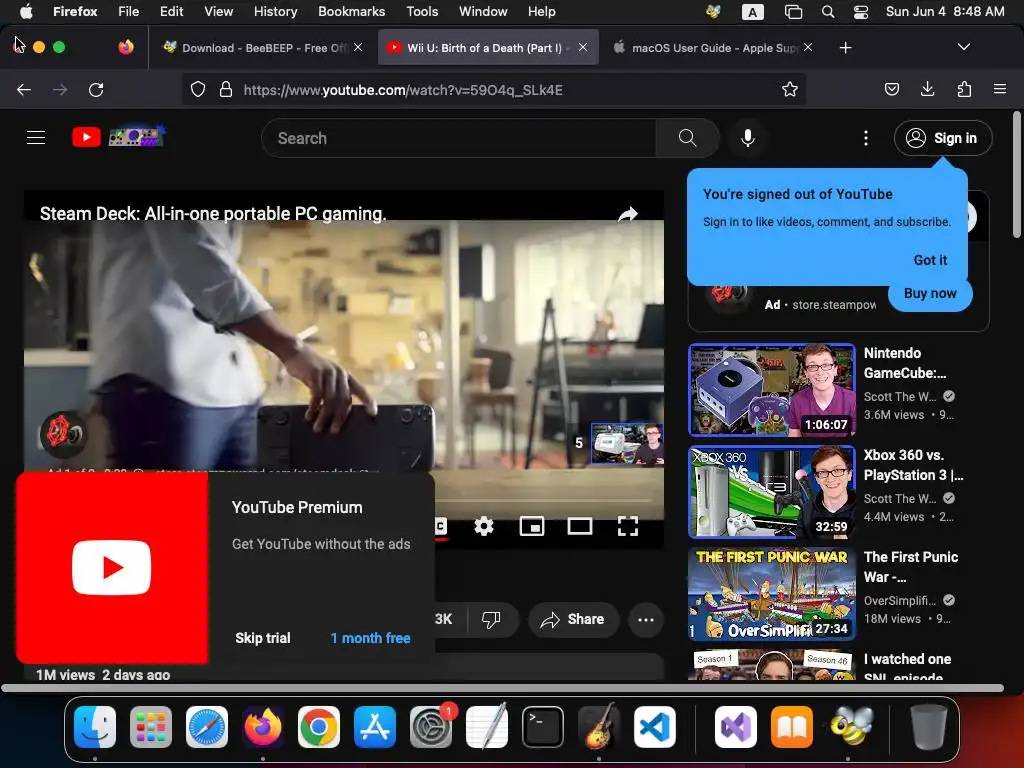Switch to the macOS User Guide tab
1024x768 pixels.
[712, 48]
